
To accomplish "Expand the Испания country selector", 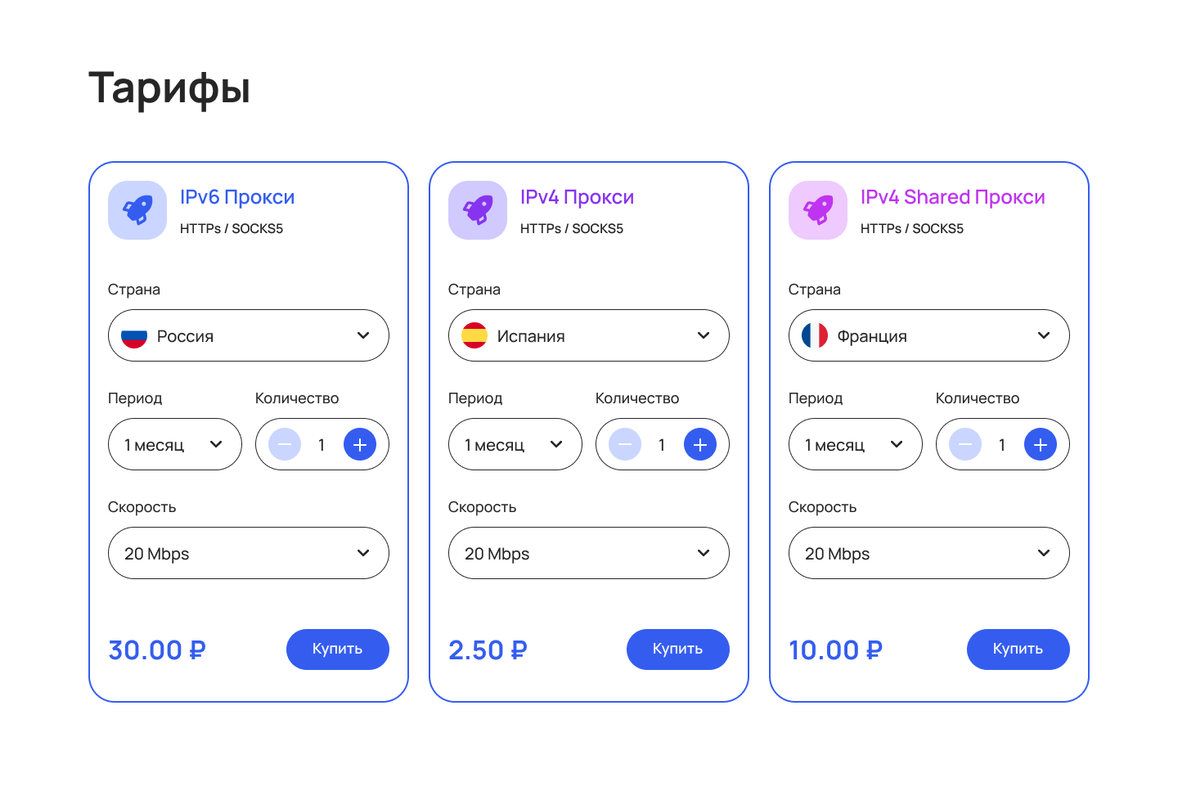I will (x=588, y=336).
